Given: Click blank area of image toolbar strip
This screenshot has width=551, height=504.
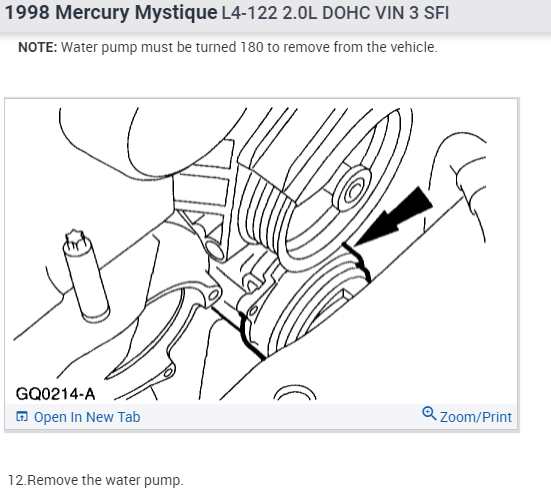Looking at the screenshot, I should [x=281, y=417].
